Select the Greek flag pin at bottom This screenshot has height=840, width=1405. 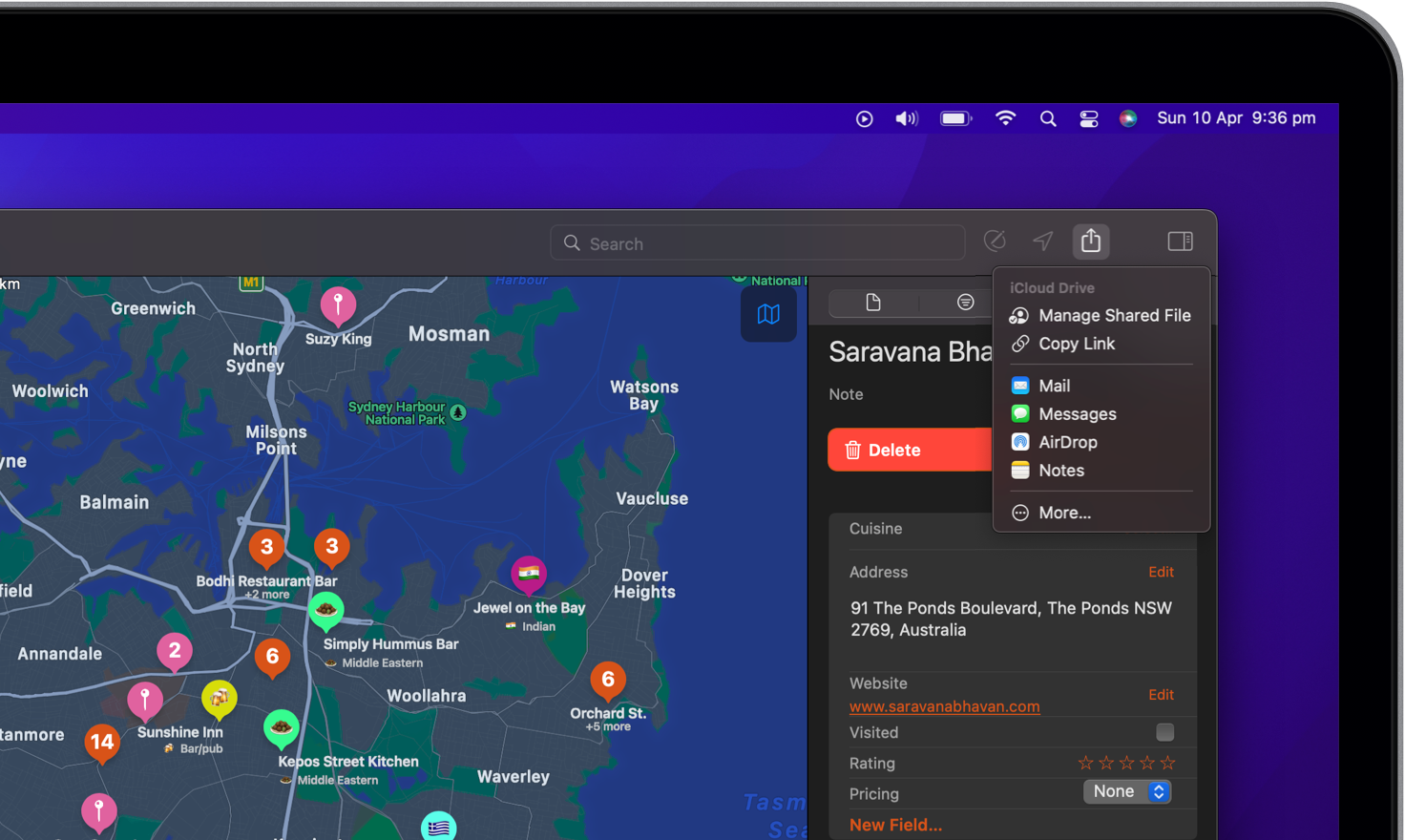[x=439, y=827]
